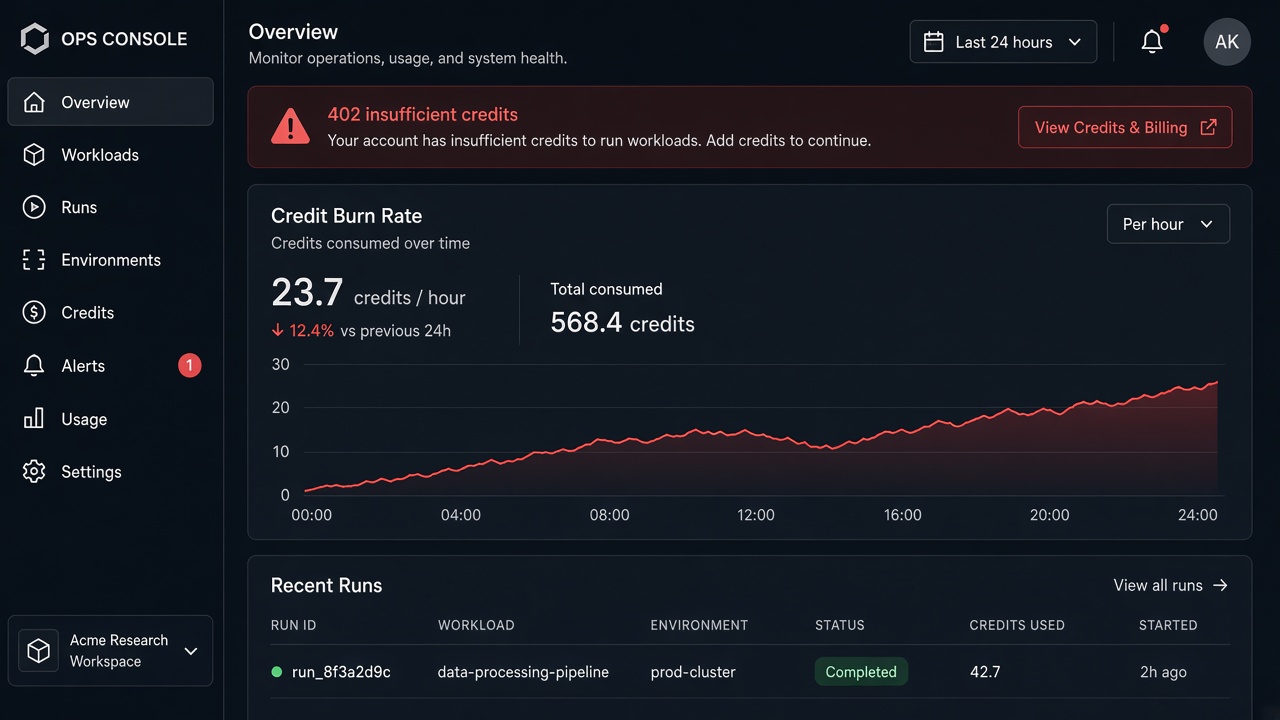Image resolution: width=1280 pixels, height=720 pixels.
Task: Open Runs in the sidebar
Action: [x=110, y=207]
